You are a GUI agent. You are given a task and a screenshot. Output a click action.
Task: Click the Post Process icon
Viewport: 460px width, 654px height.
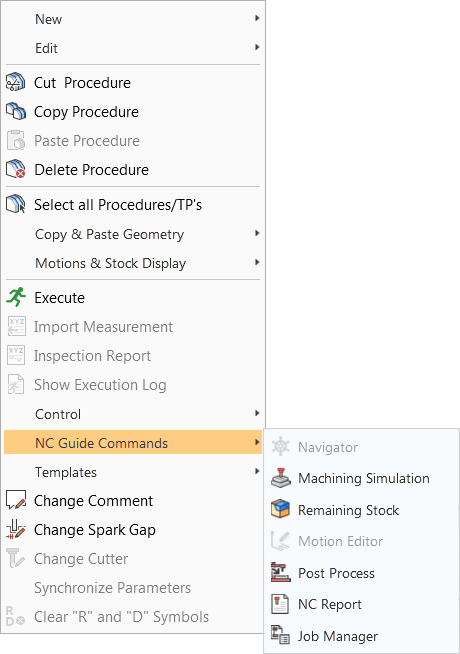click(280, 573)
